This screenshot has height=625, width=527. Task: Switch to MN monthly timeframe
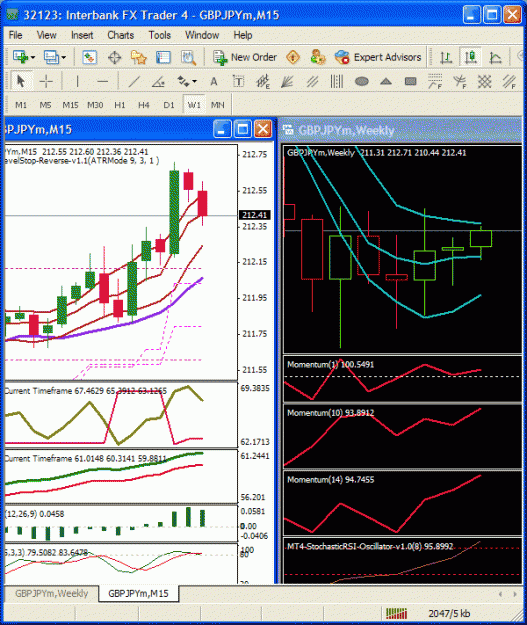pyautogui.click(x=218, y=105)
